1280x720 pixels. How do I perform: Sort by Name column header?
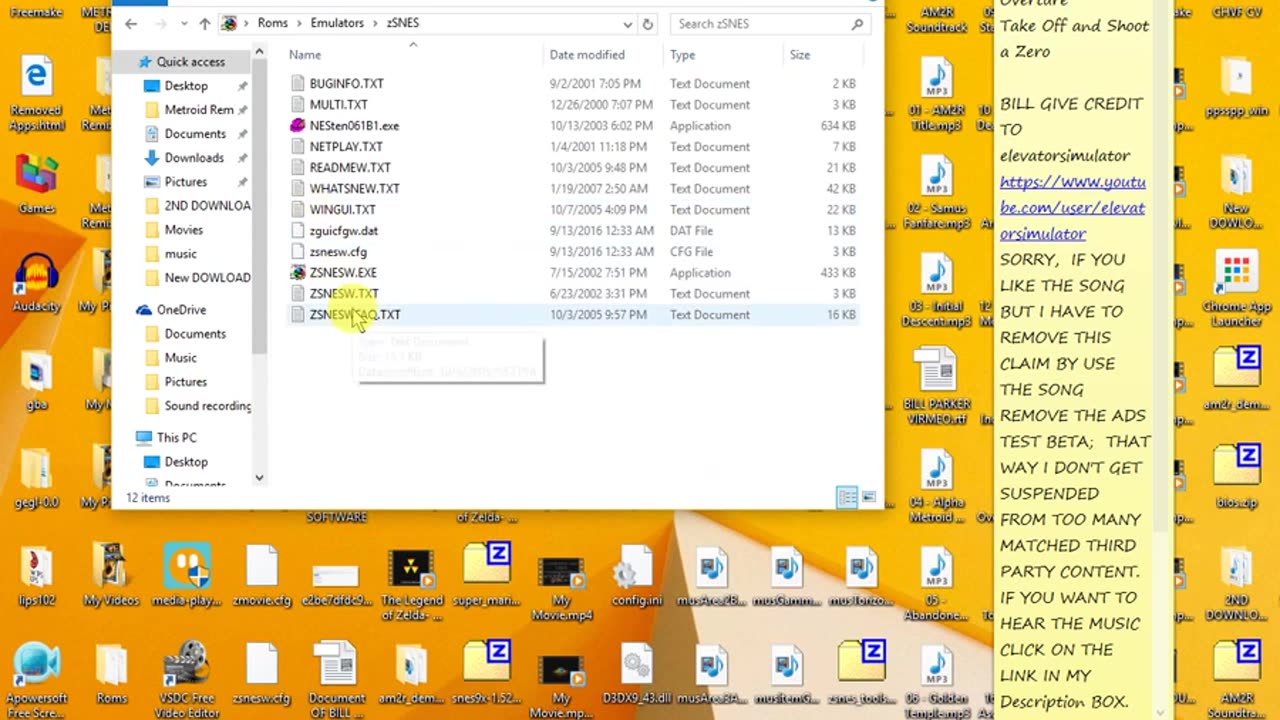click(x=305, y=55)
